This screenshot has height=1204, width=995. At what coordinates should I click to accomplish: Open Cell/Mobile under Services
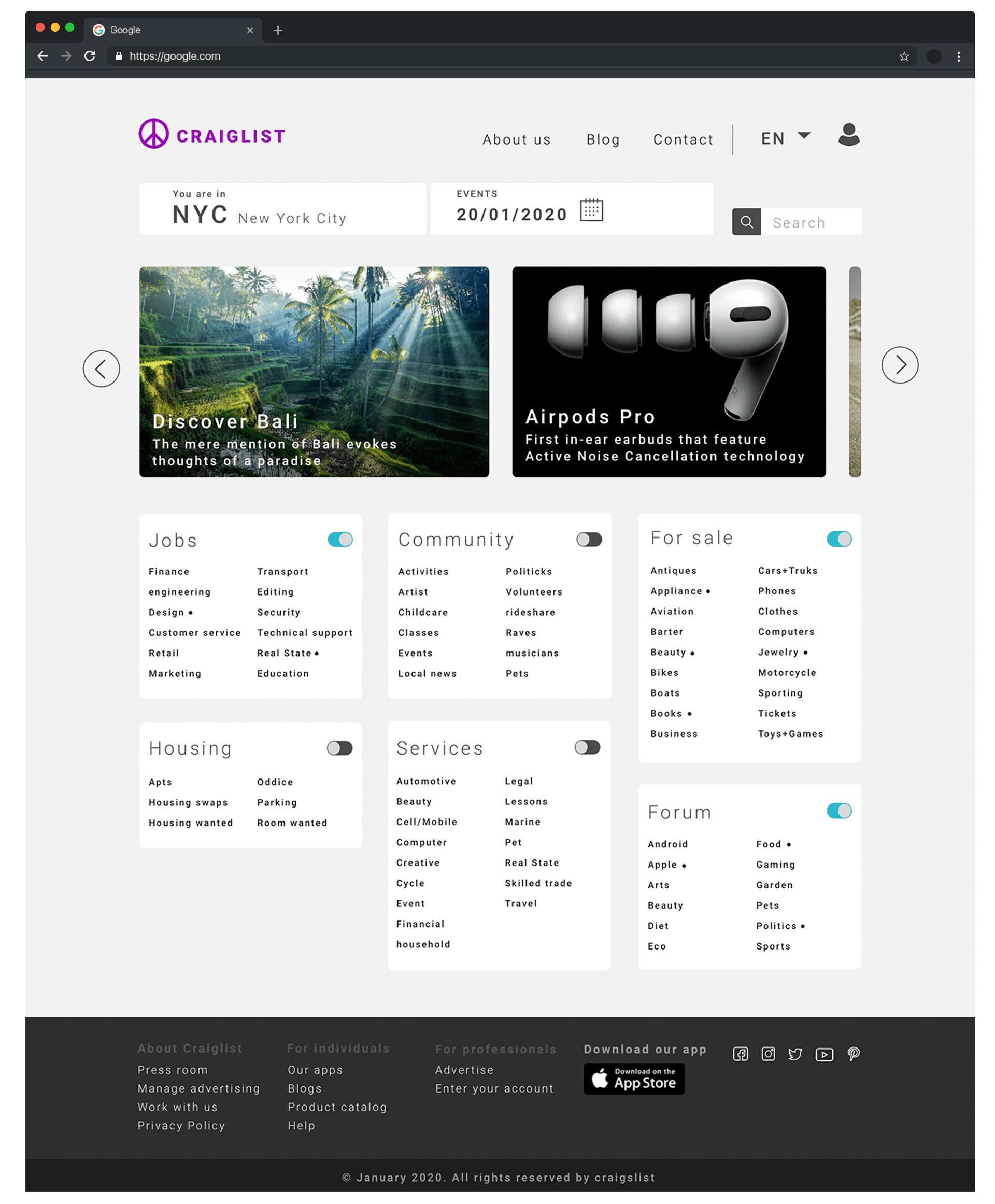pyautogui.click(x=427, y=821)
